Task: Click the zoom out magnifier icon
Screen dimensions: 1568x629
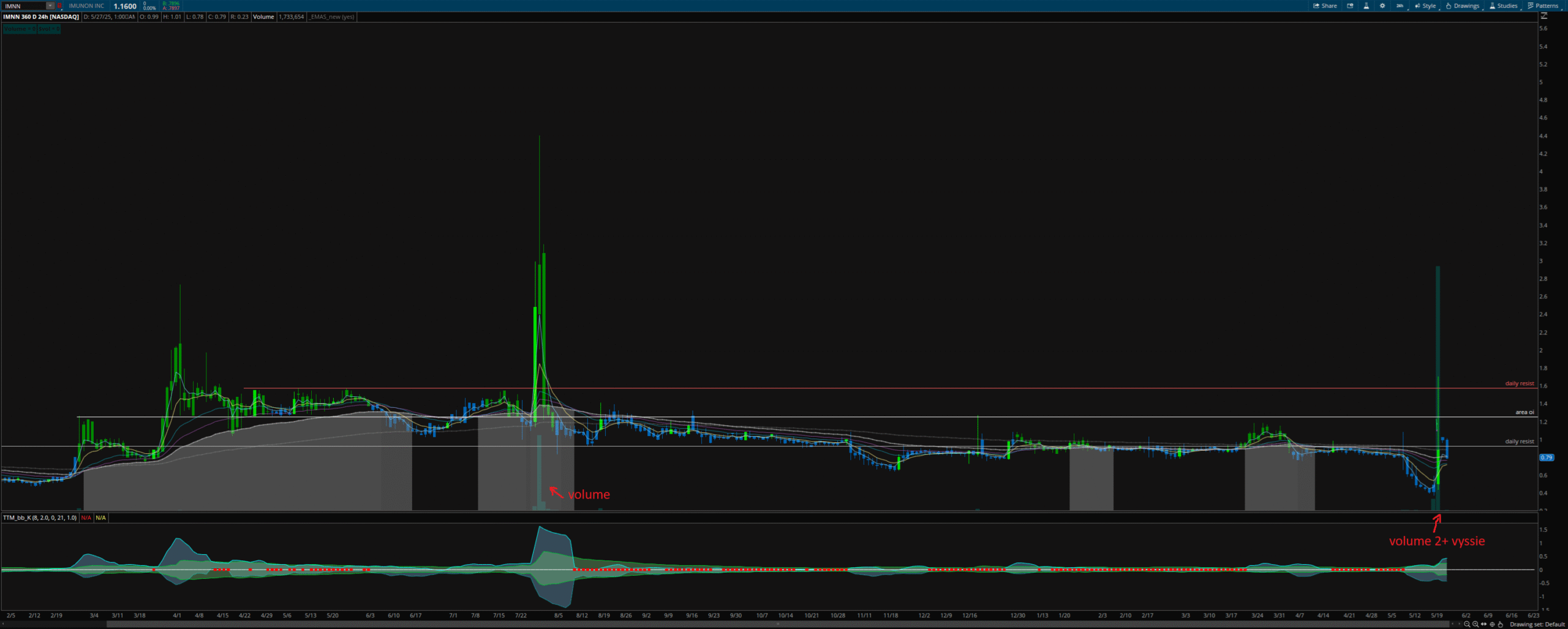Action: [1467, 624]
